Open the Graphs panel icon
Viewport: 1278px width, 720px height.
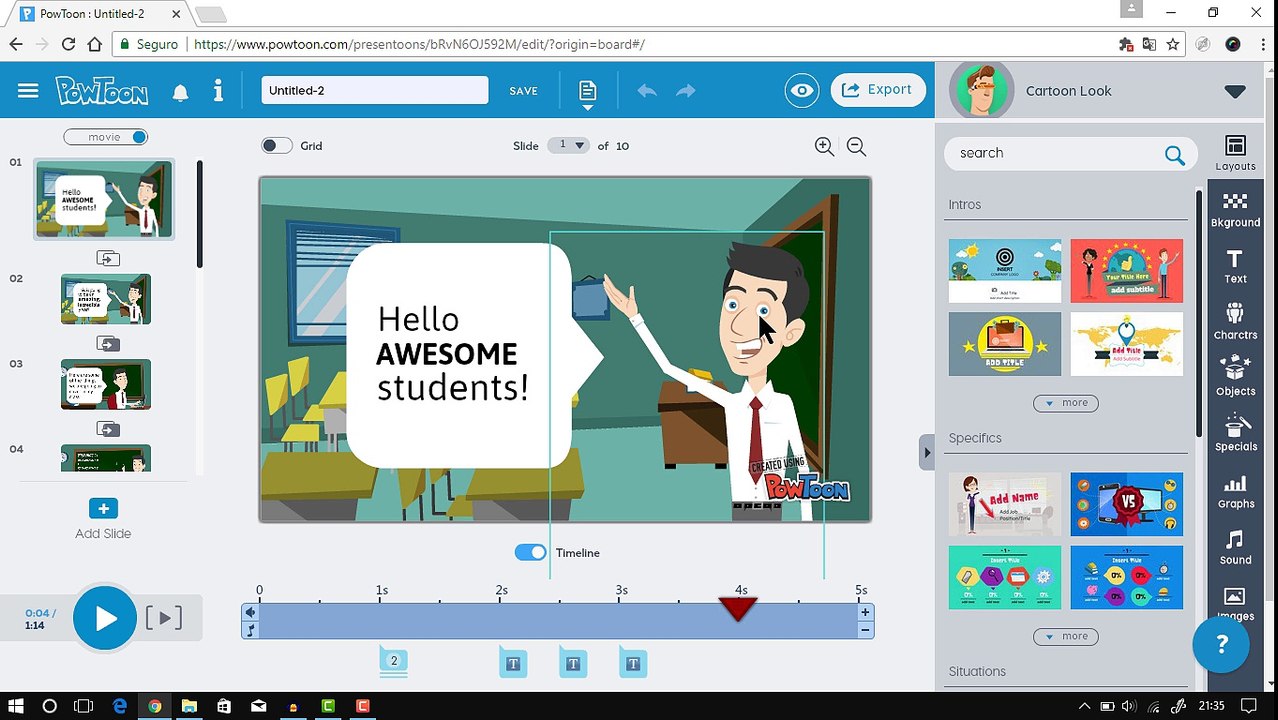[1235, 492]
